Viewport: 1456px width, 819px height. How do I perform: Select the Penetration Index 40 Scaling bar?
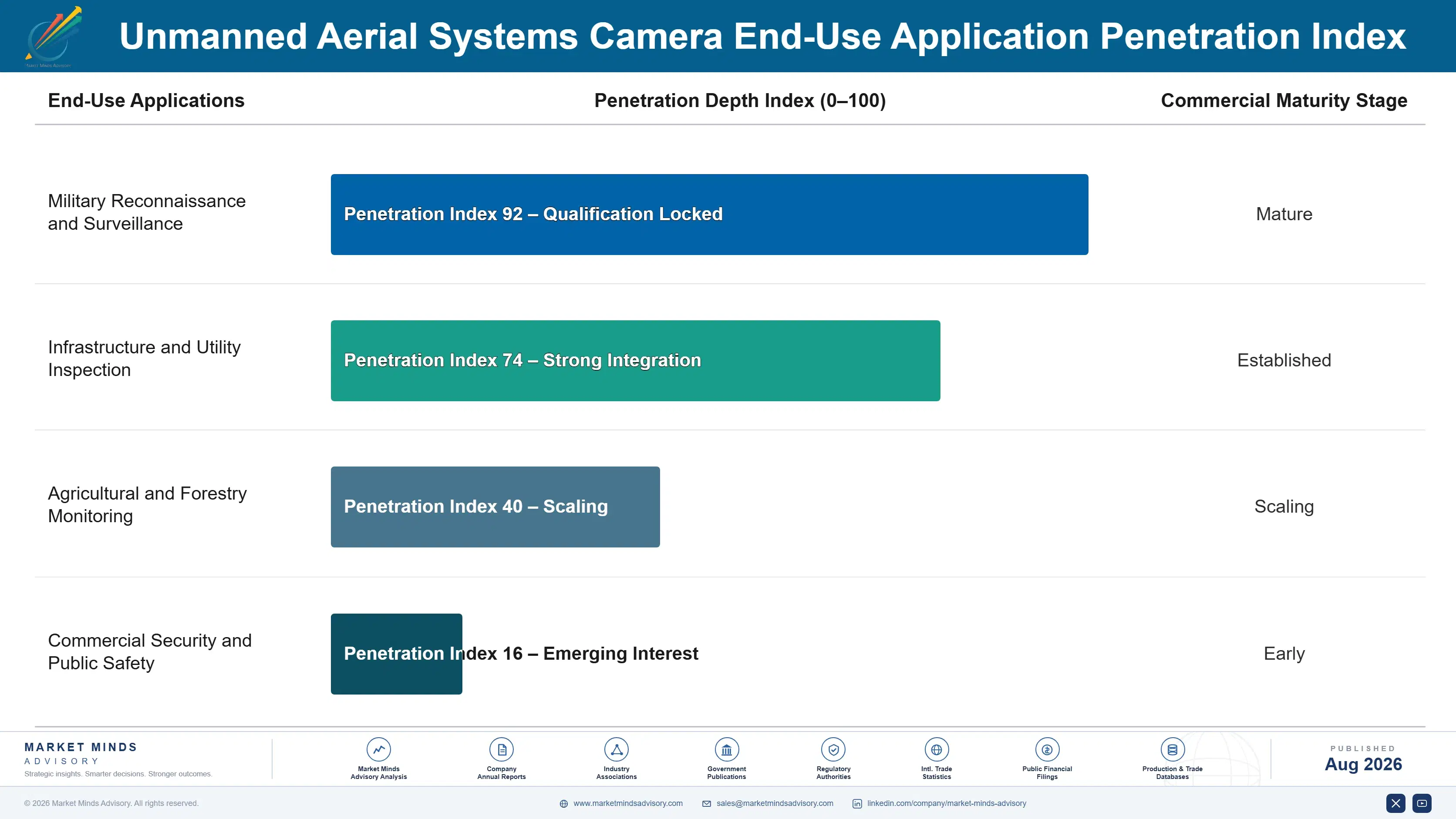point(495,507)
